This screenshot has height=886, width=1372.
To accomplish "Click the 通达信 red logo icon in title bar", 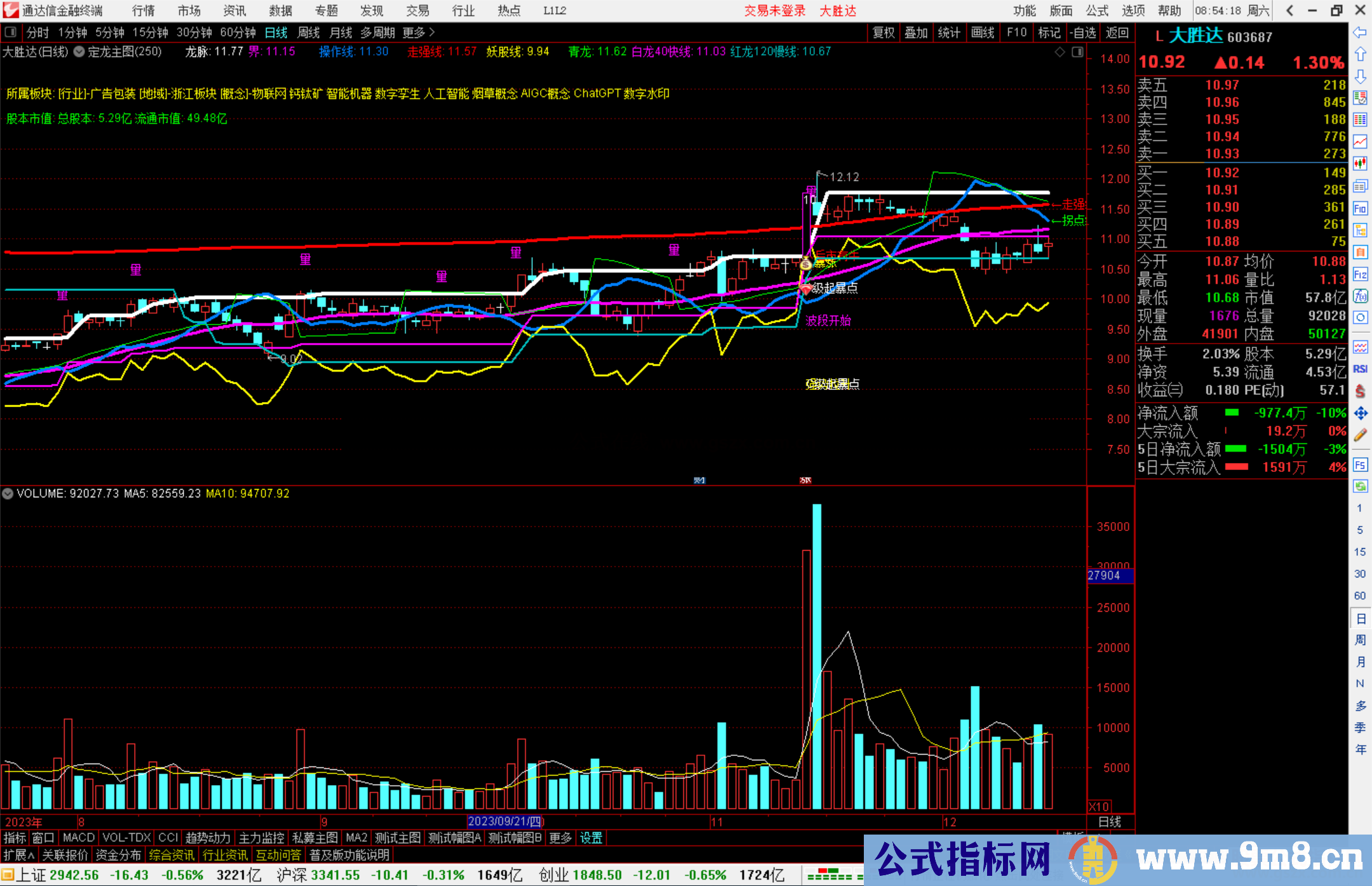I will coord(10,10).
